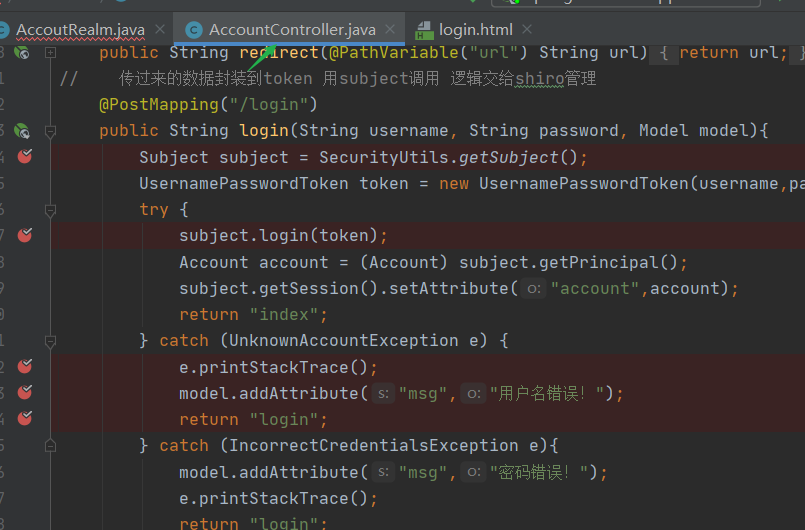Collapse the IncorrectCredentialsException catch fold marker

point(50,445)
